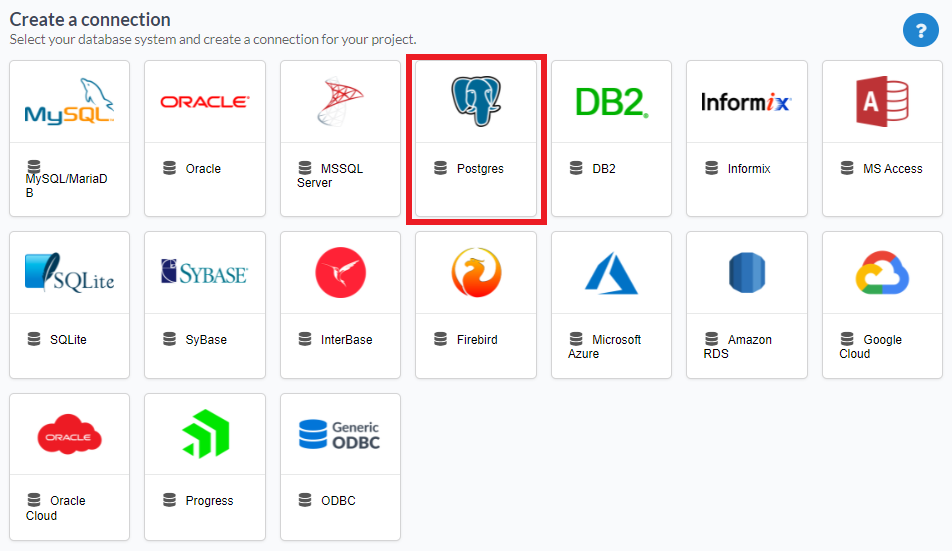The width and height of the screenshot is (952, 551).
Task: Click the Oracle Cloud label
Action: tap(55, 508)
